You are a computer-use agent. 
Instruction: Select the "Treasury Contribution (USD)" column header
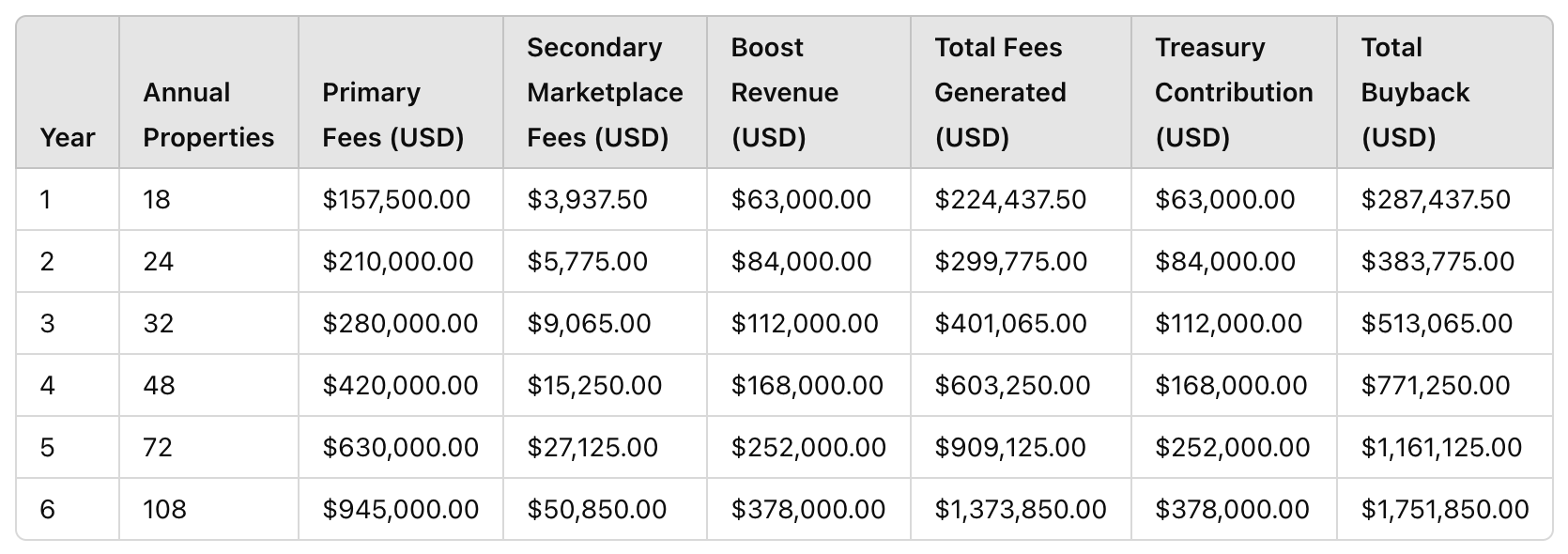pyautogui.click(x=1234, y=92)
